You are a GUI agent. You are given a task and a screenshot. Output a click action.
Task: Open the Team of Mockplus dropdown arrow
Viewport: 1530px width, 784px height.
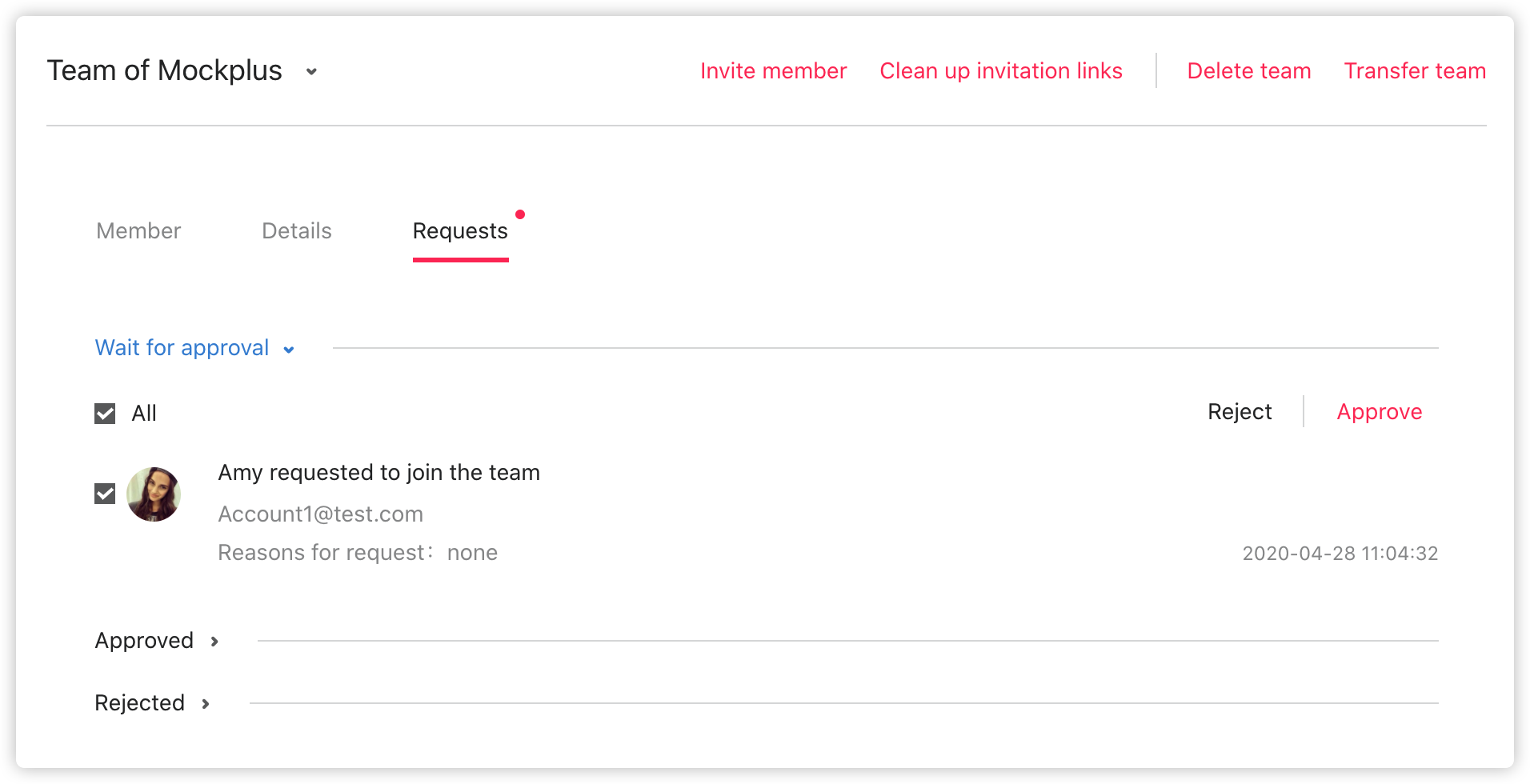coord(311,72)
